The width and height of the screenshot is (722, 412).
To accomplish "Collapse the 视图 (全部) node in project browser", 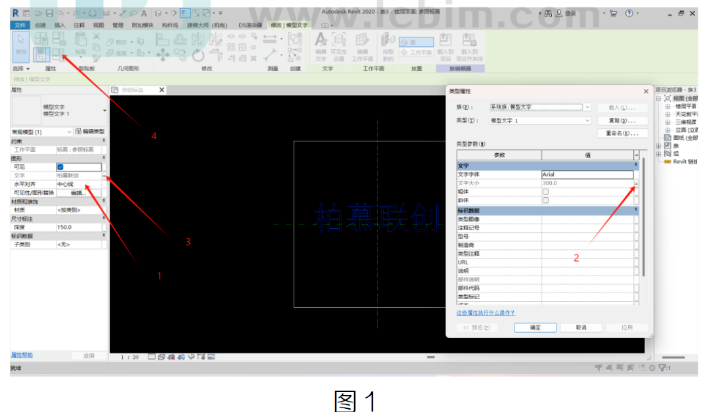I will [658, 99].
